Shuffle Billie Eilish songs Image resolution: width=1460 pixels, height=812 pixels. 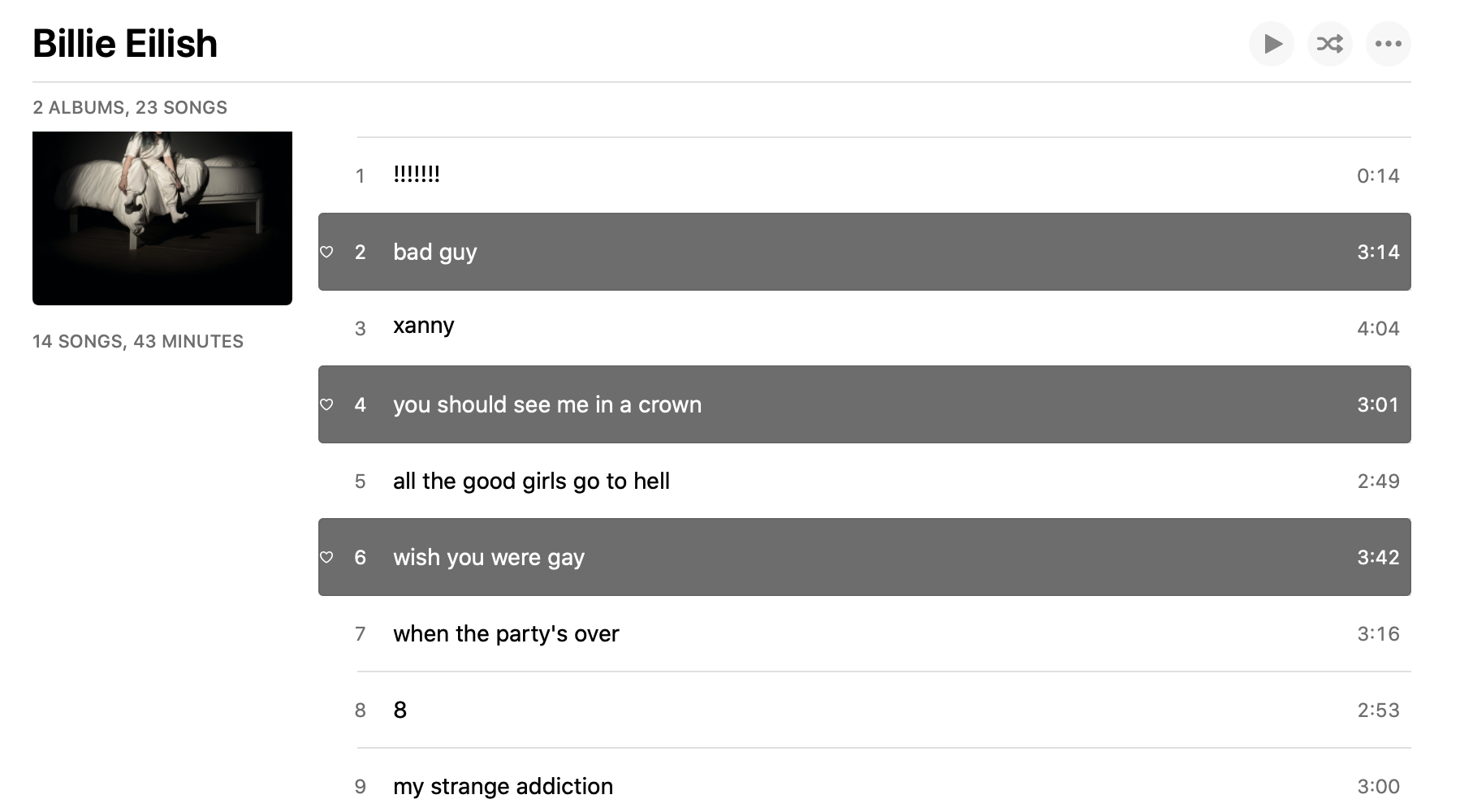pyautogui.click(x=1330, y=44)
